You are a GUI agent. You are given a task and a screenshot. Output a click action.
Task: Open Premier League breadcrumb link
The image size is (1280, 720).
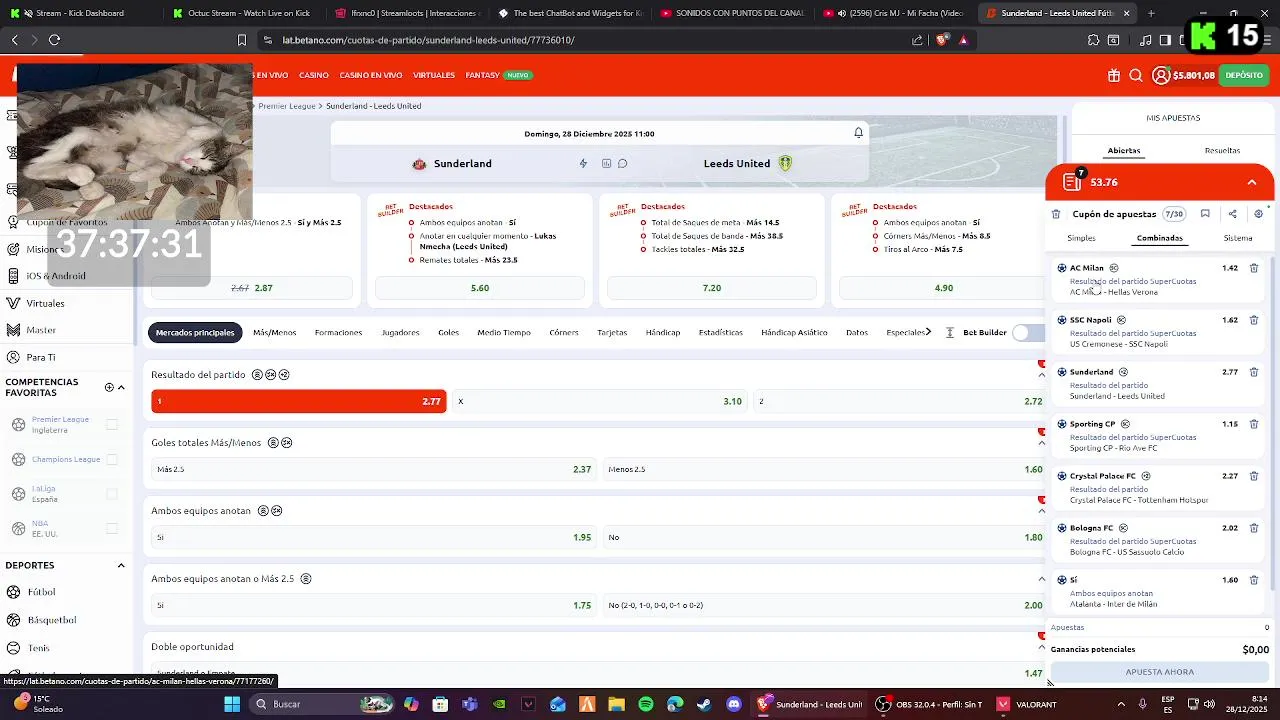(x=287, y=106)
